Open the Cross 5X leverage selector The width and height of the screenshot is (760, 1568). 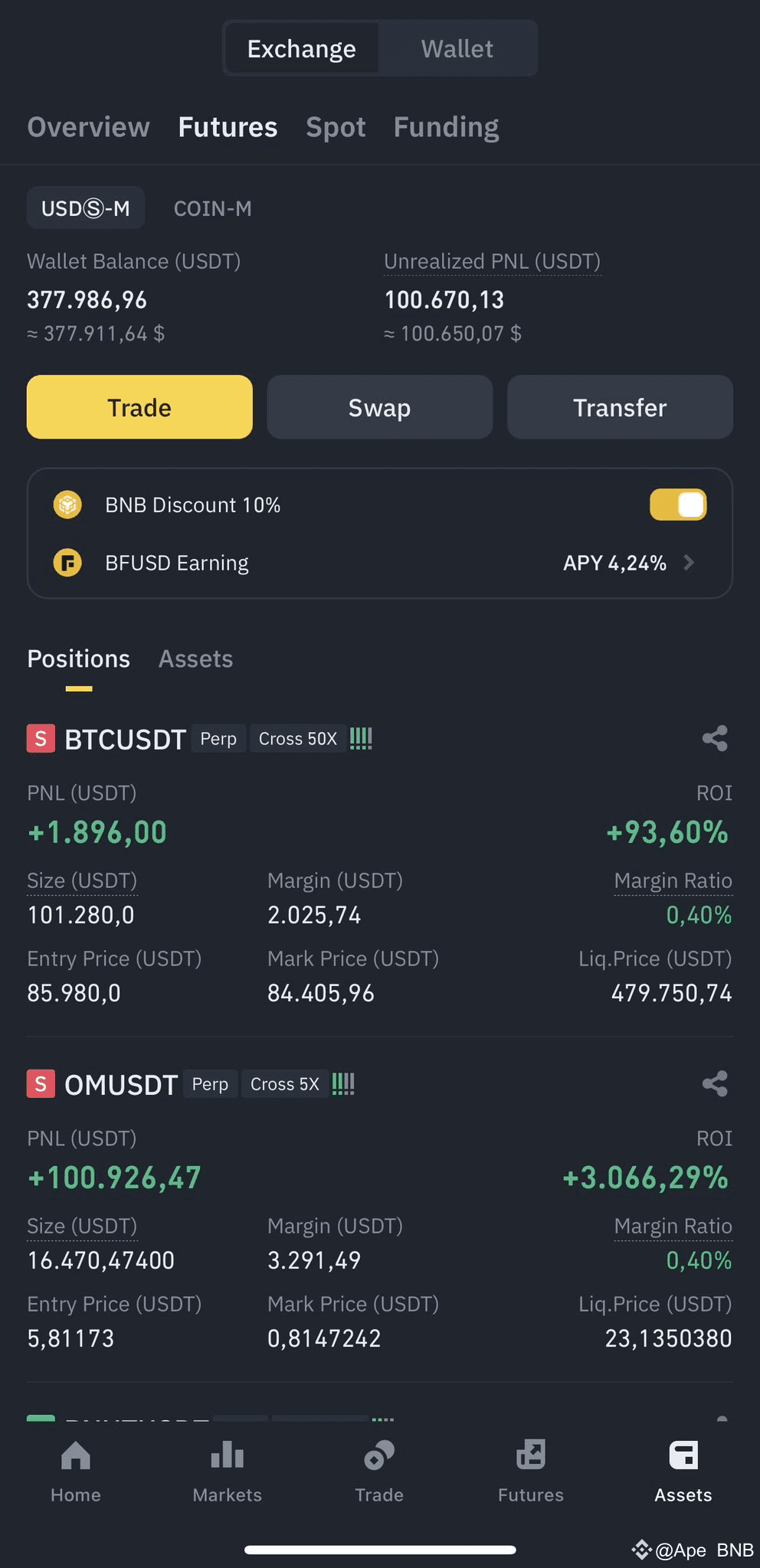pos(285,1084)
